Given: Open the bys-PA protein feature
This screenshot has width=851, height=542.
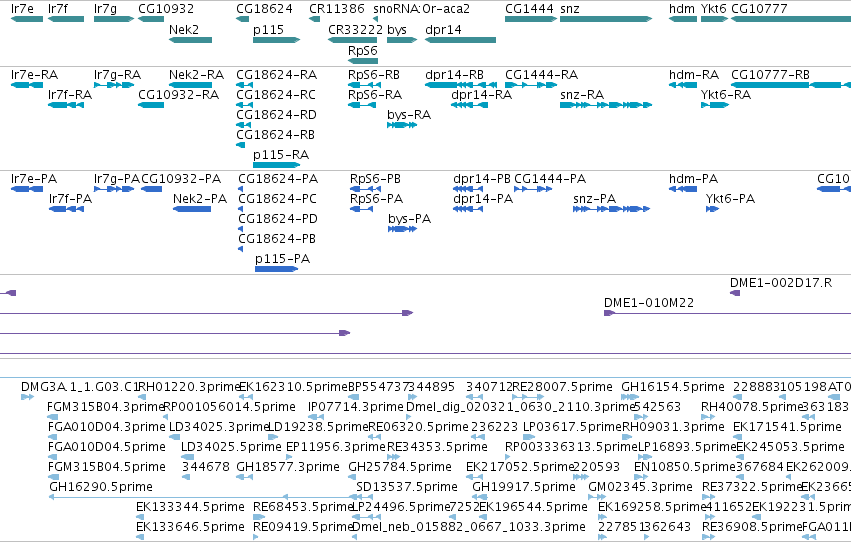Looking at the screenshot, I should pyautogui.click(x=402, y=229).
